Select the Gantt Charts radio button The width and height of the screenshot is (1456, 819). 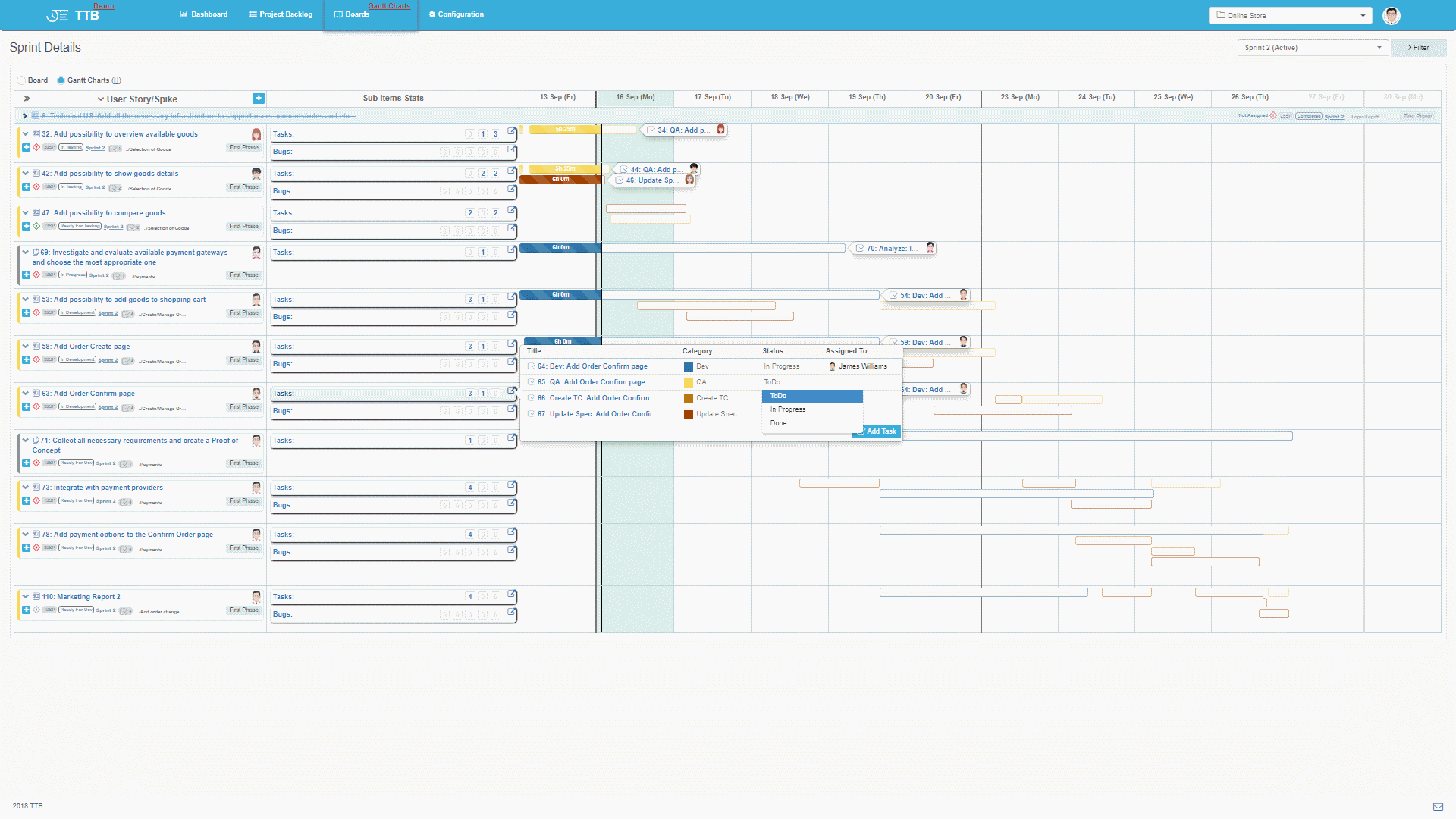coord(61,80)
